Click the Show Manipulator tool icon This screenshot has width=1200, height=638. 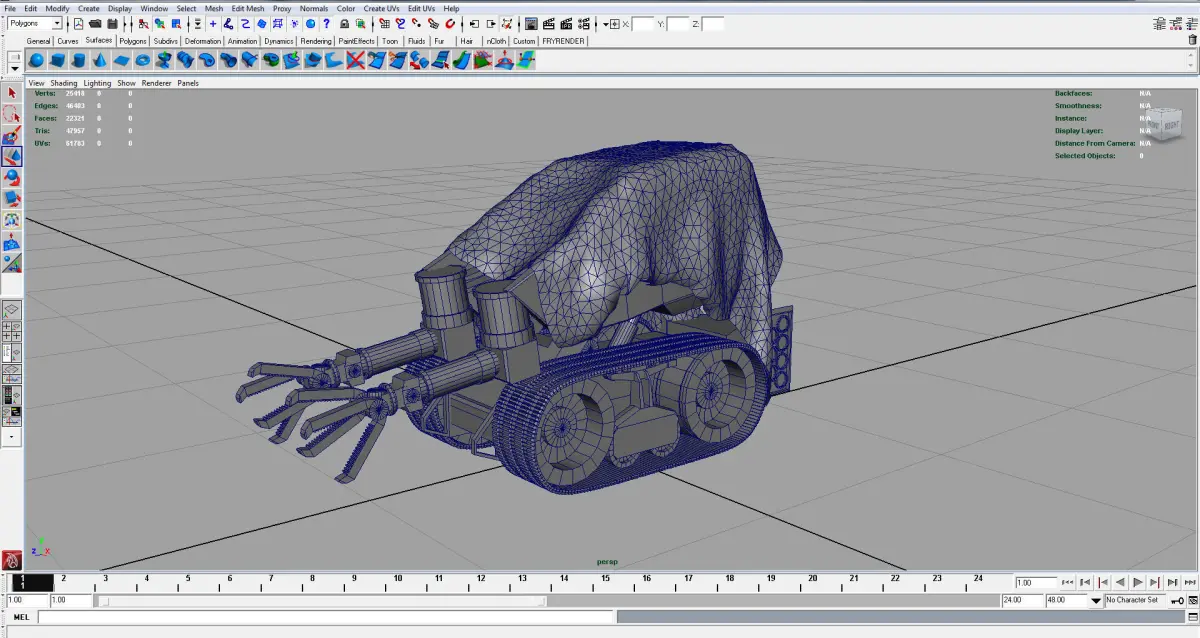12,263
